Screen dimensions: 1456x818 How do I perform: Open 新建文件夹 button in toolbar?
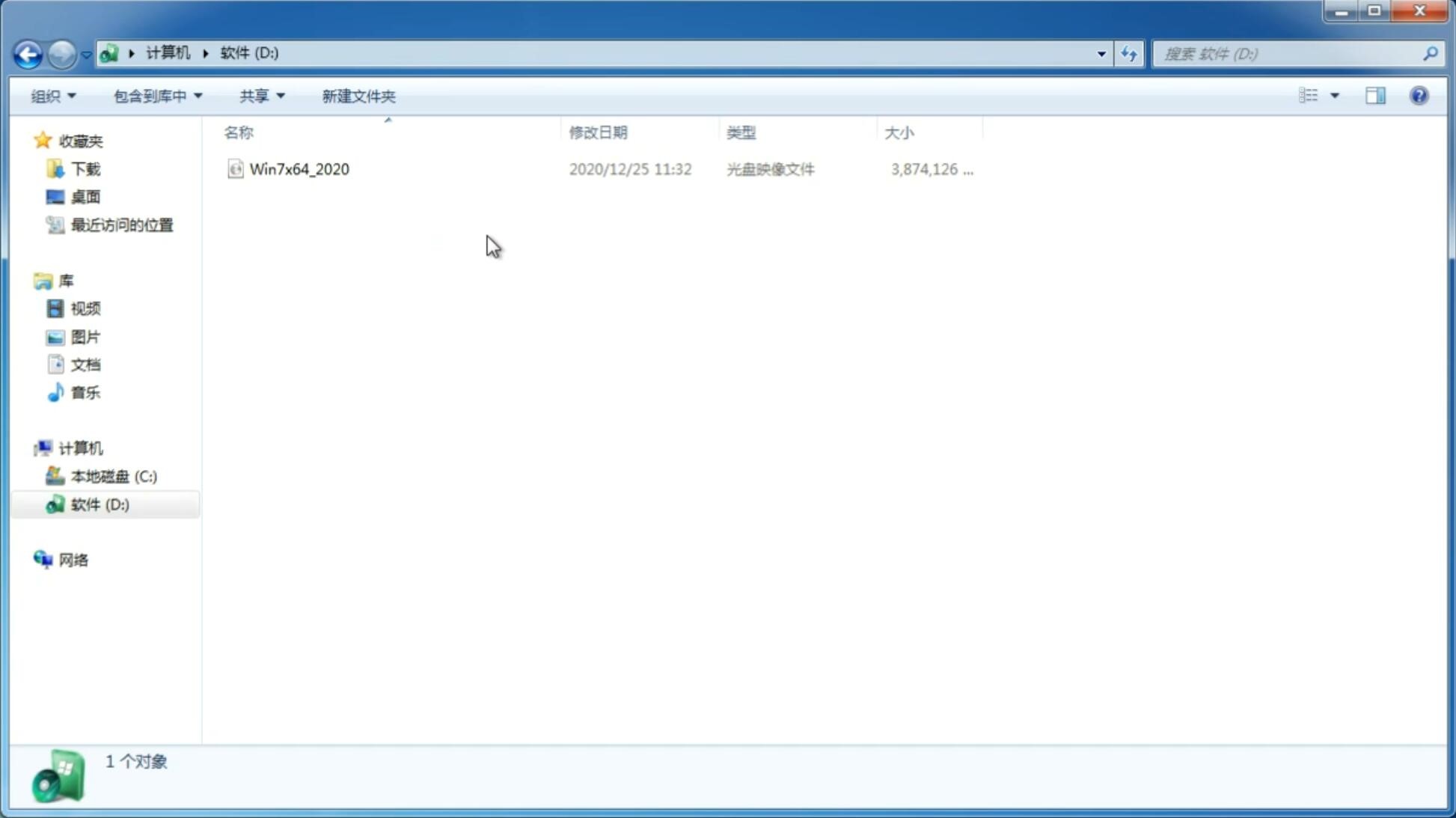(x=358, y=95)
